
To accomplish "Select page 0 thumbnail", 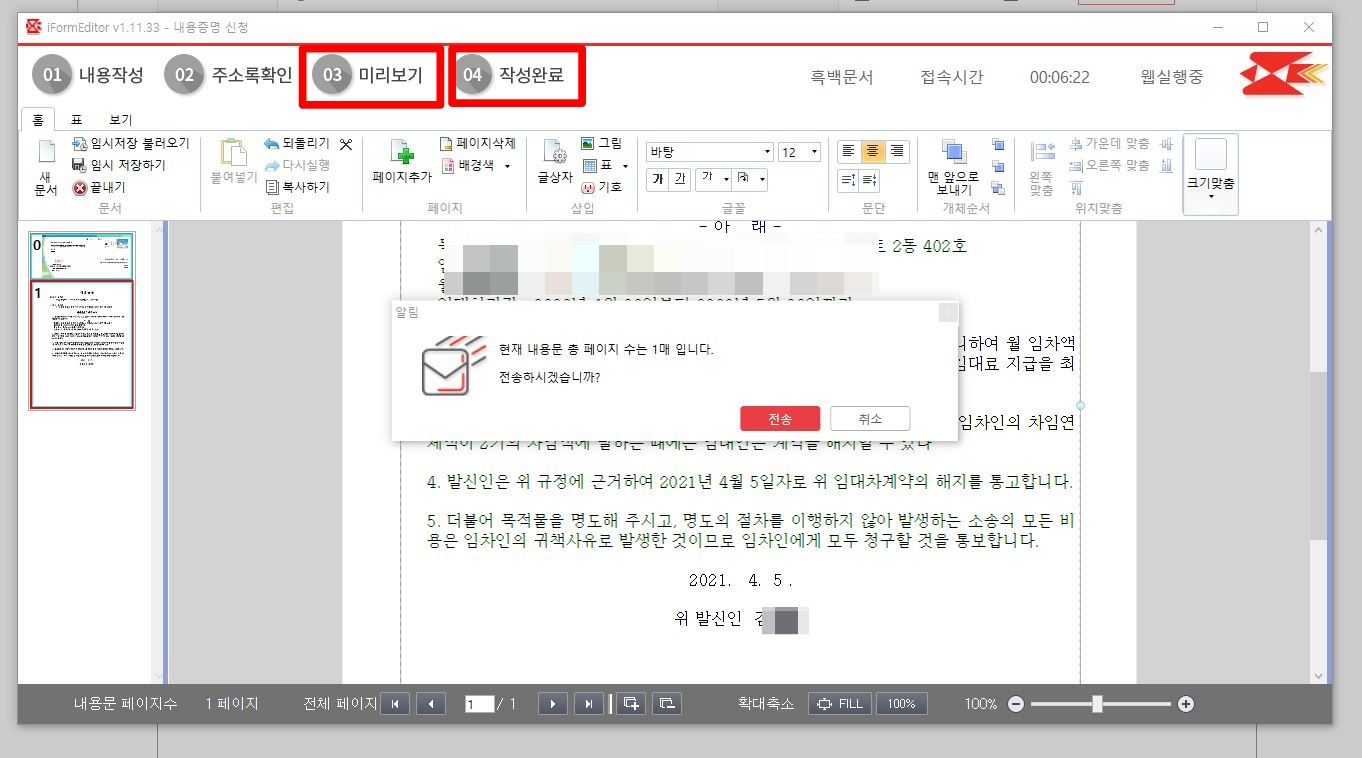I will point(81,255).
